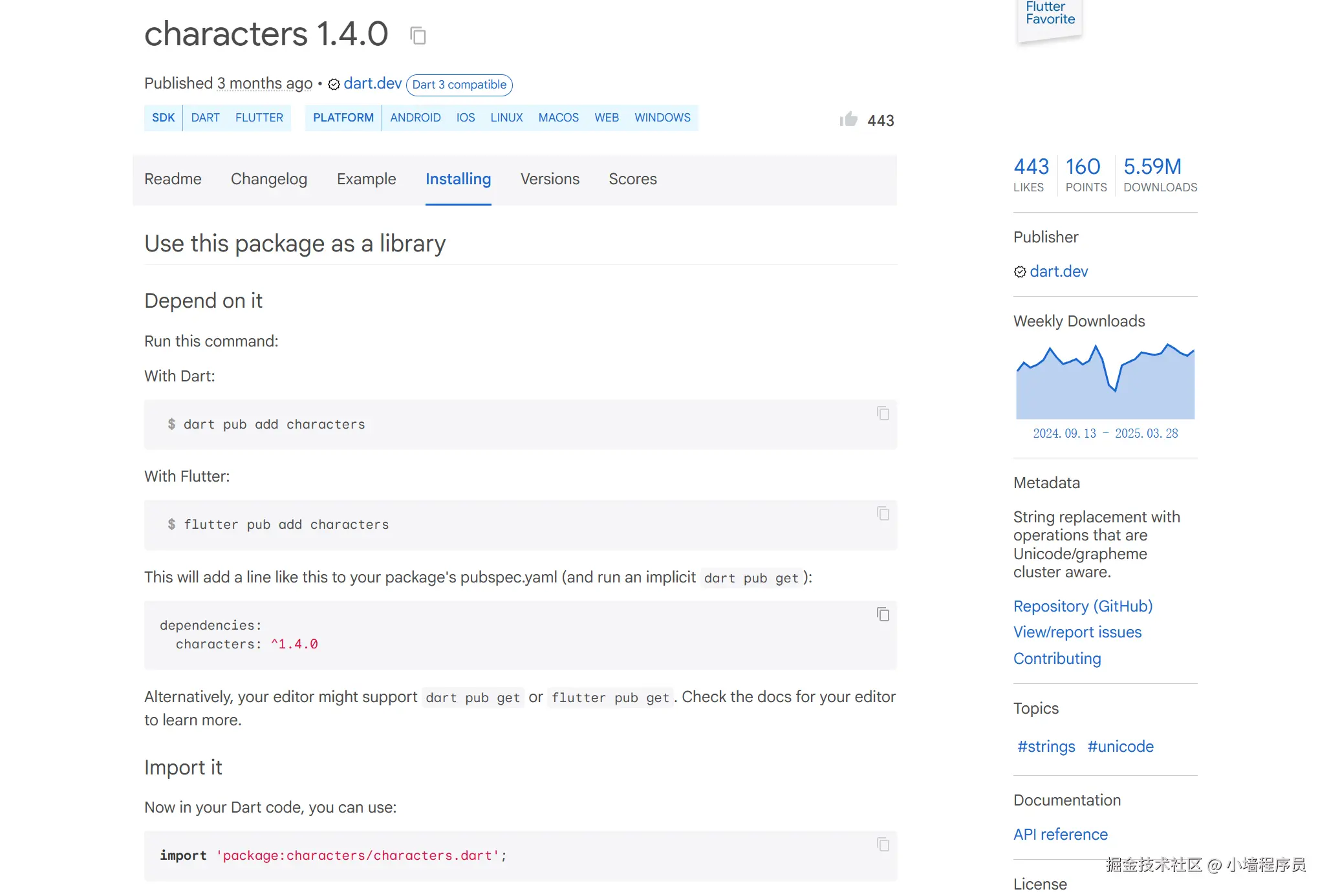The width and height of the screenshot is (1329, 896).
Task: Copy the import statement code
Action: pyautogui.click(x=883, y=844)
